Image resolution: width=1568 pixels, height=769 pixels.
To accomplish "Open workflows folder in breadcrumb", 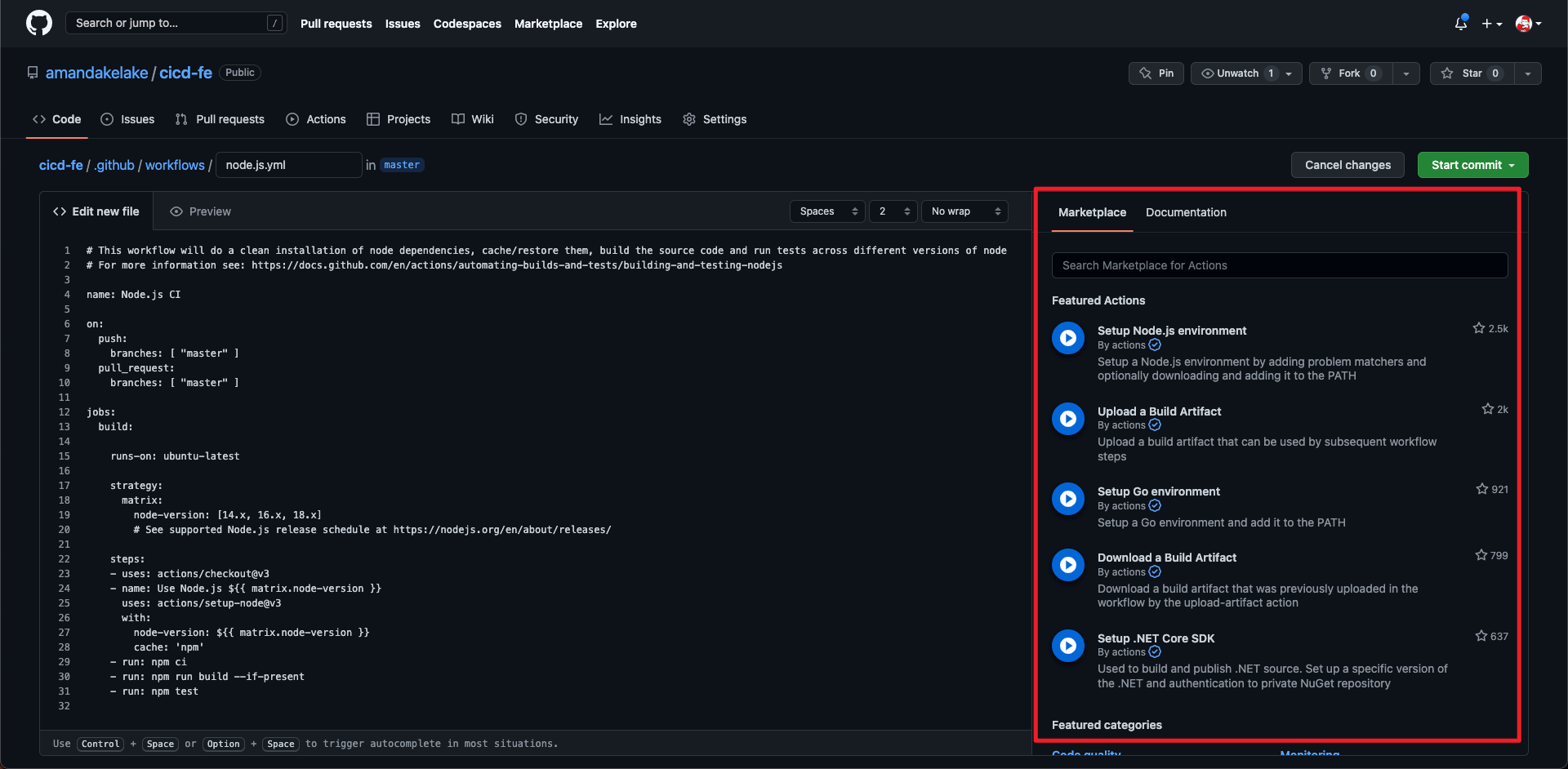I will [175, 165].
